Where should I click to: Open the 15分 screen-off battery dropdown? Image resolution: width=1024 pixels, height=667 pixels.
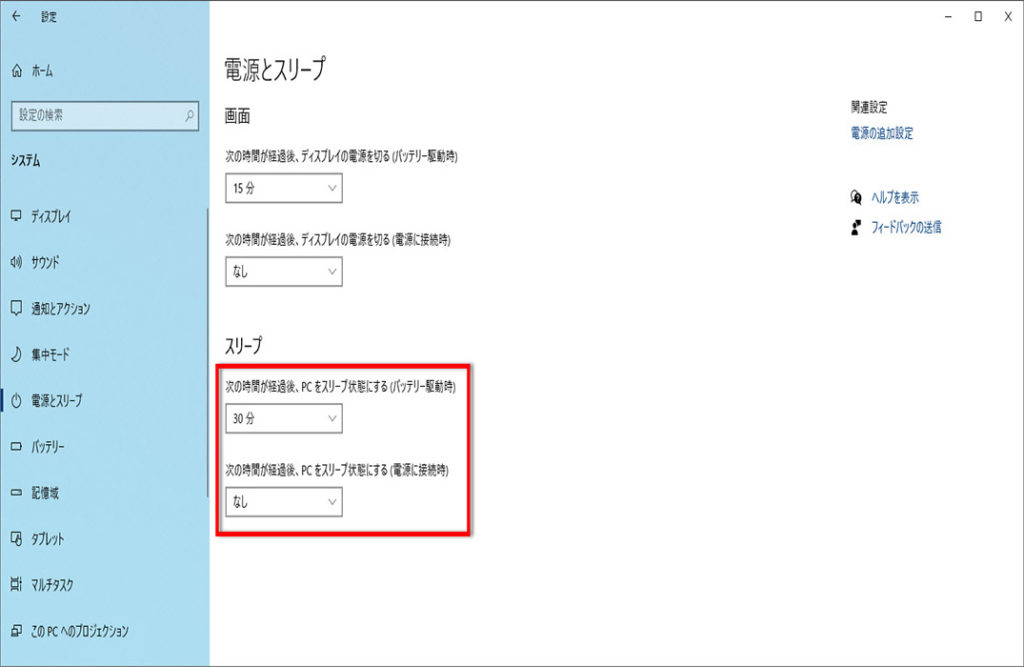coord(284,188)
